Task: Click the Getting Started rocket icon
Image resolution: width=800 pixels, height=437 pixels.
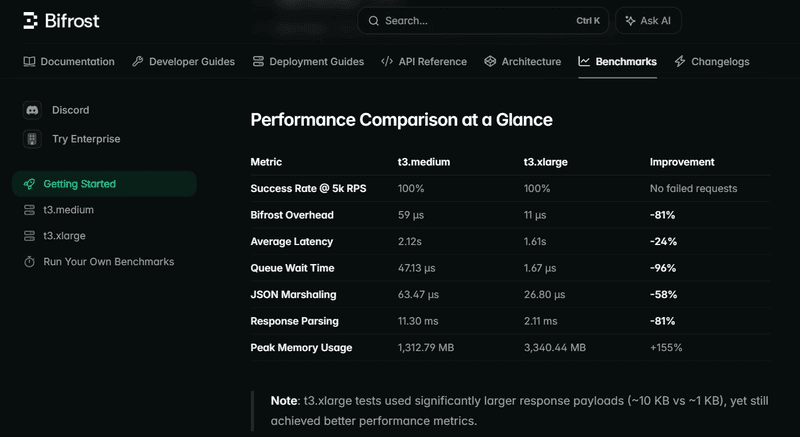Action: click(x=29, y=184)
